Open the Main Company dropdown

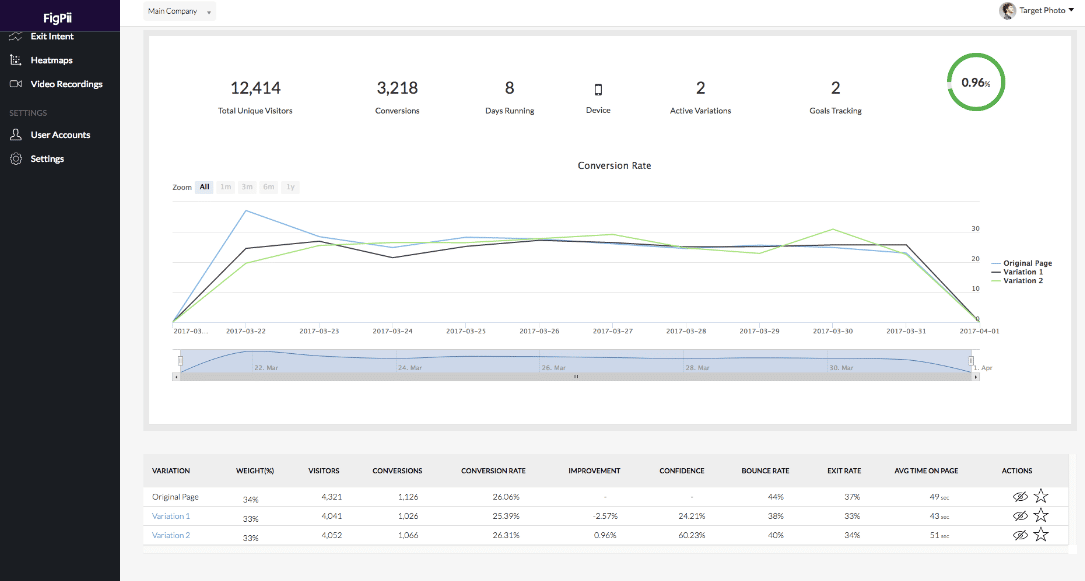pyautogui.click(x=178, y=11)
